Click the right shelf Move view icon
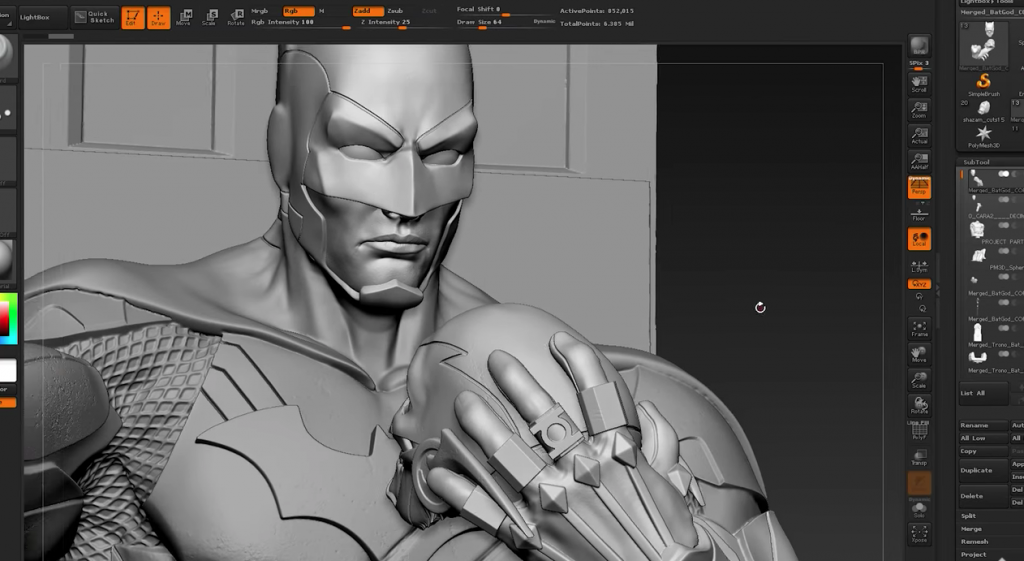This screenshot has height=561, width=1024. click(920, 355)
